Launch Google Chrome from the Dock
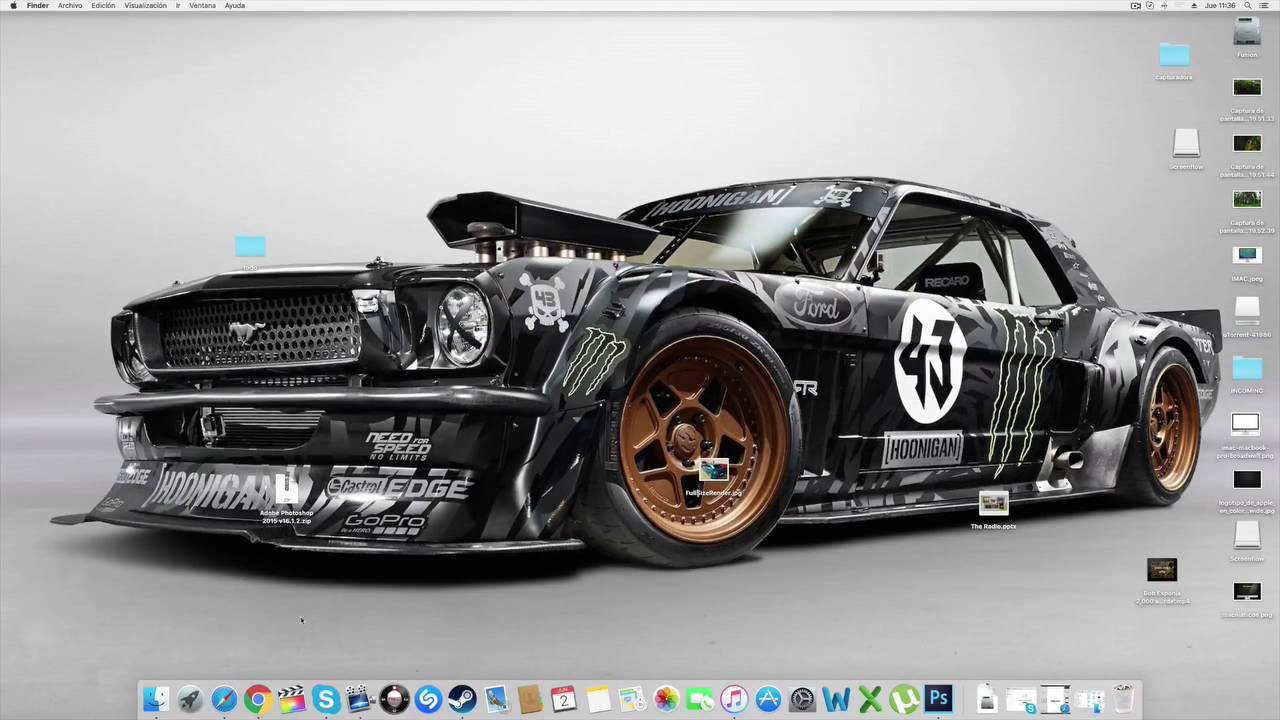This screenshot has width=1280, height=720. 258,699
